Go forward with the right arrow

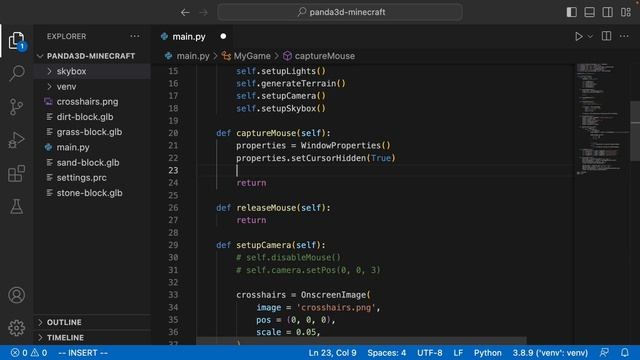[x=203, y=12]
